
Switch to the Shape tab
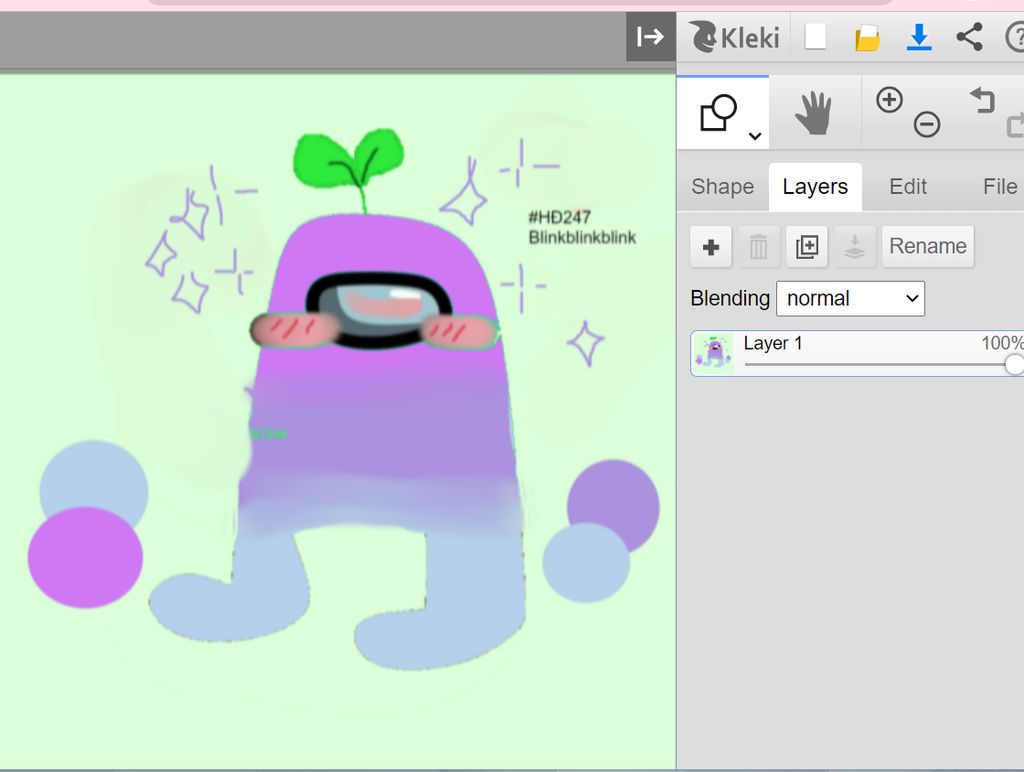point(722,187)
